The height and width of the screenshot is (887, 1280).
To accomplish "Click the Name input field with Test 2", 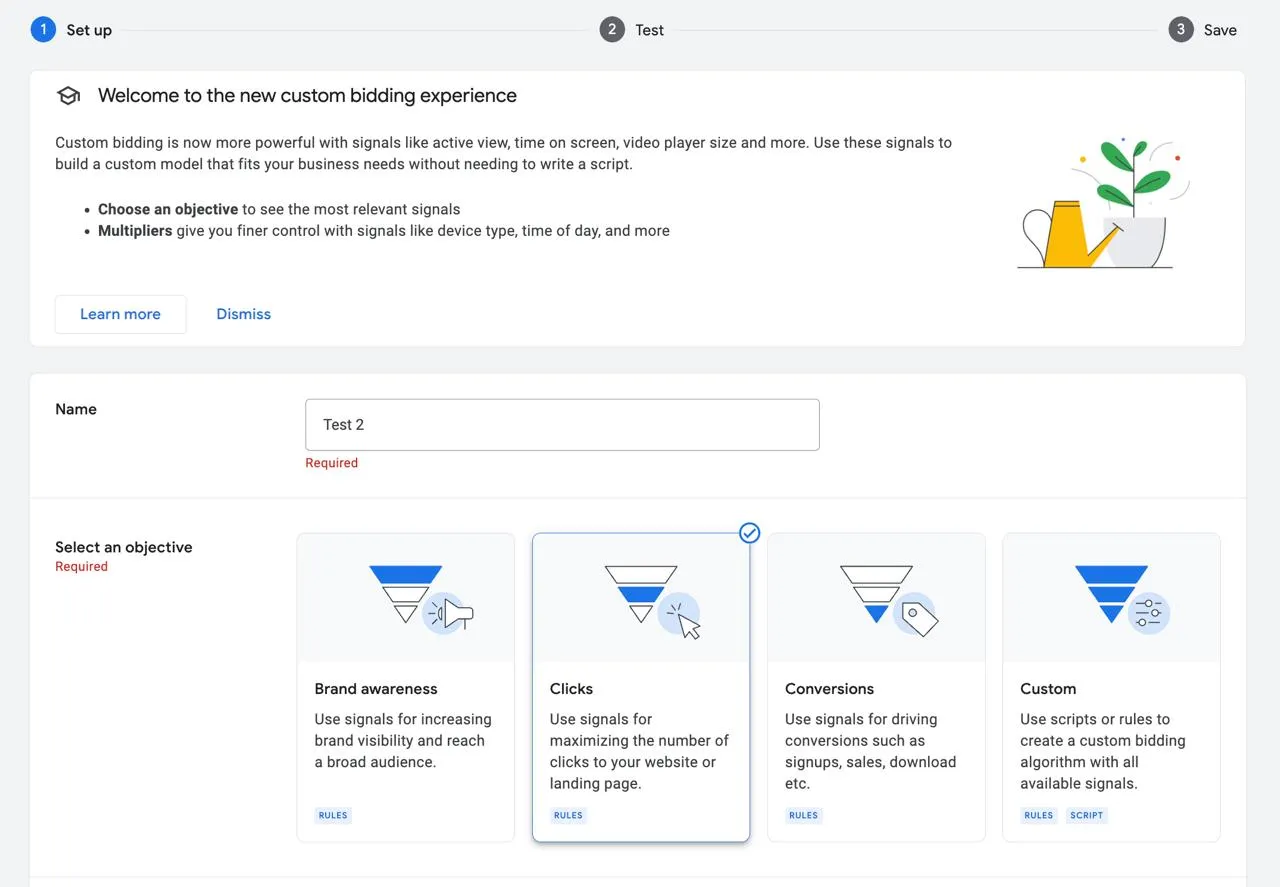I will tap(562, 425).
